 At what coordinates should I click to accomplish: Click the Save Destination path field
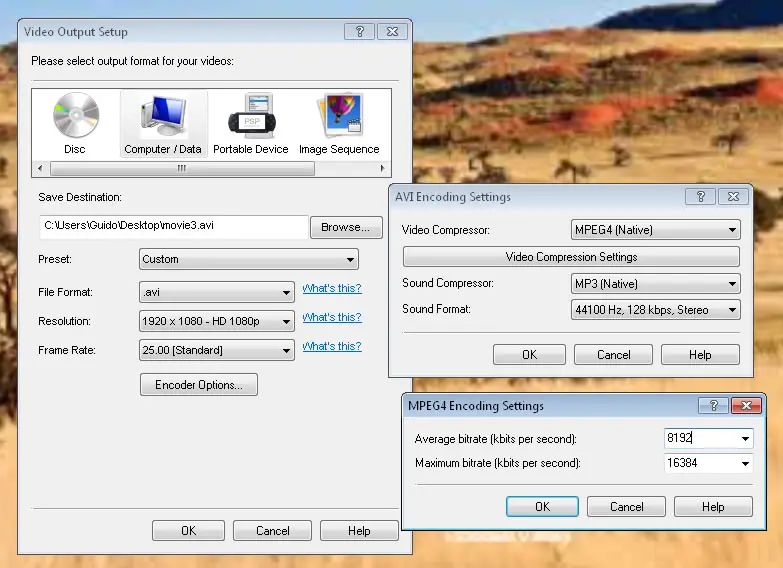tap(174, 226)
